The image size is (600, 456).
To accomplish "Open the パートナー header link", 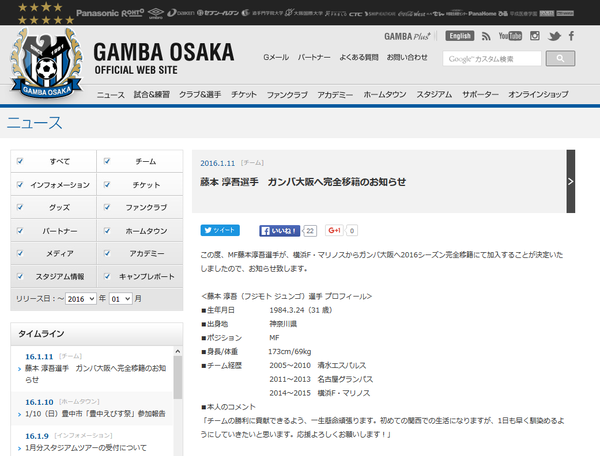I will [x=314, y=57].
